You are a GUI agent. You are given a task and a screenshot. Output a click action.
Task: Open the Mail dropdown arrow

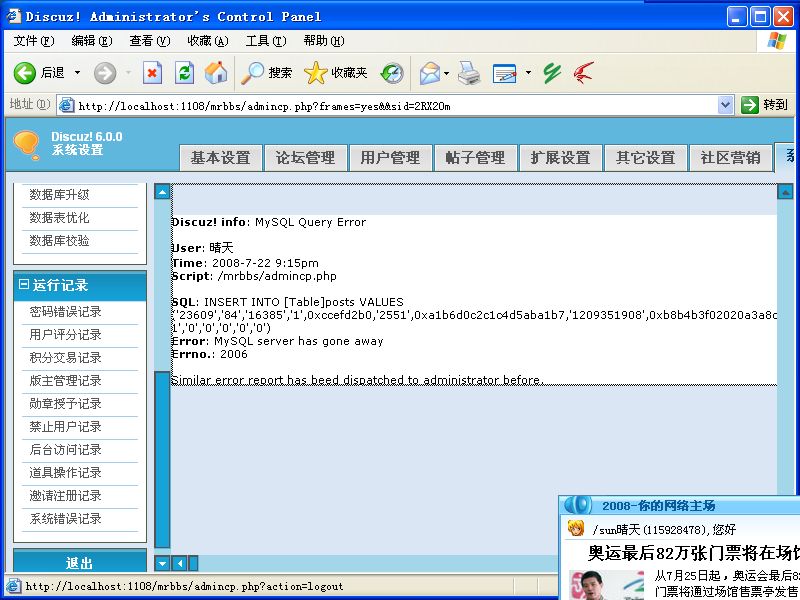447,73
